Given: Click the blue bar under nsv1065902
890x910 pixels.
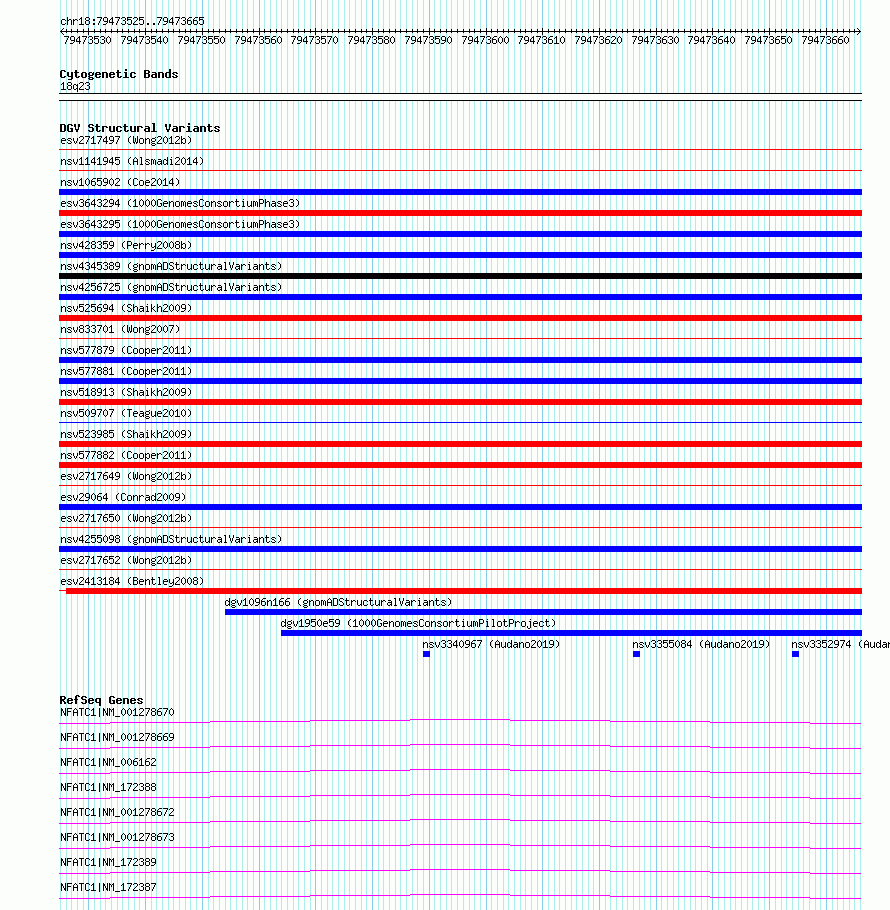Looking at the screenshot, I should (461, 192).
